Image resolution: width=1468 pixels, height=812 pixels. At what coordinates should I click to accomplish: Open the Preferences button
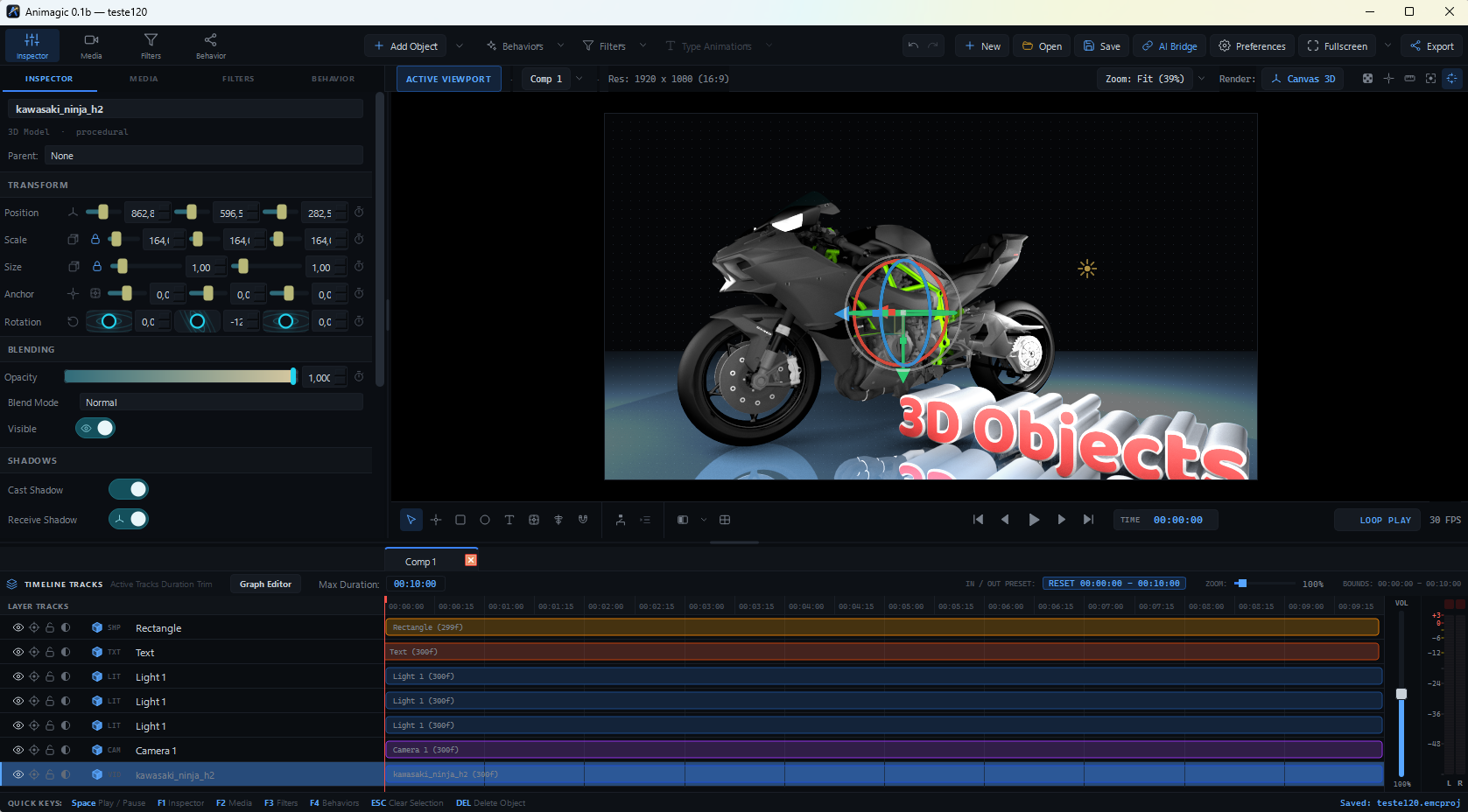(1252, 46)
